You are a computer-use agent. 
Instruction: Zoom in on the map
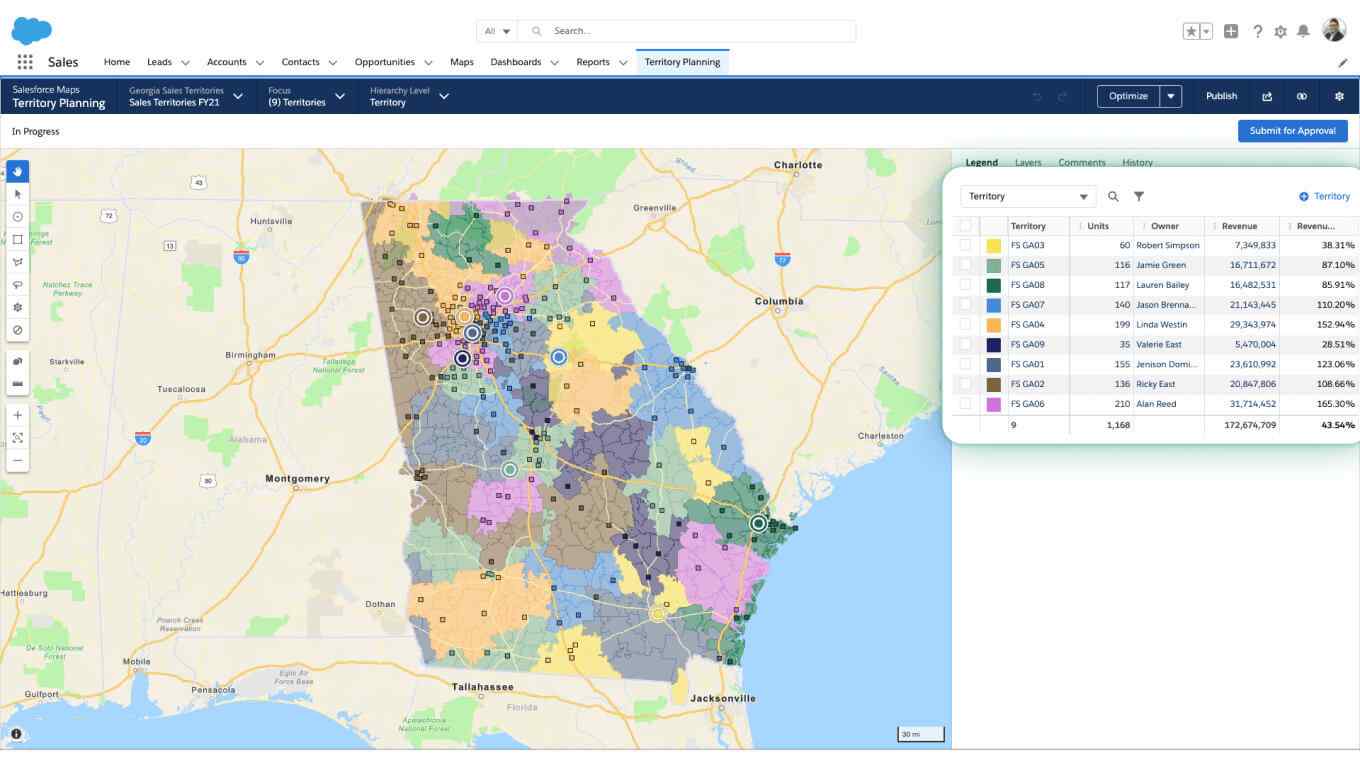18,415
